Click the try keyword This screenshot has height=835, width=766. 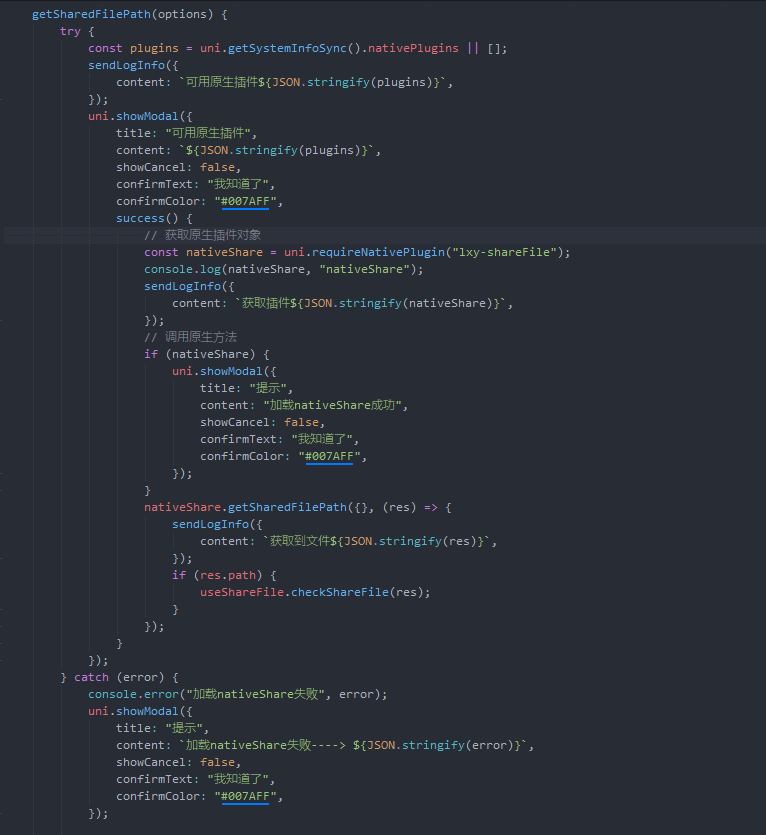(x=70, y=31)
